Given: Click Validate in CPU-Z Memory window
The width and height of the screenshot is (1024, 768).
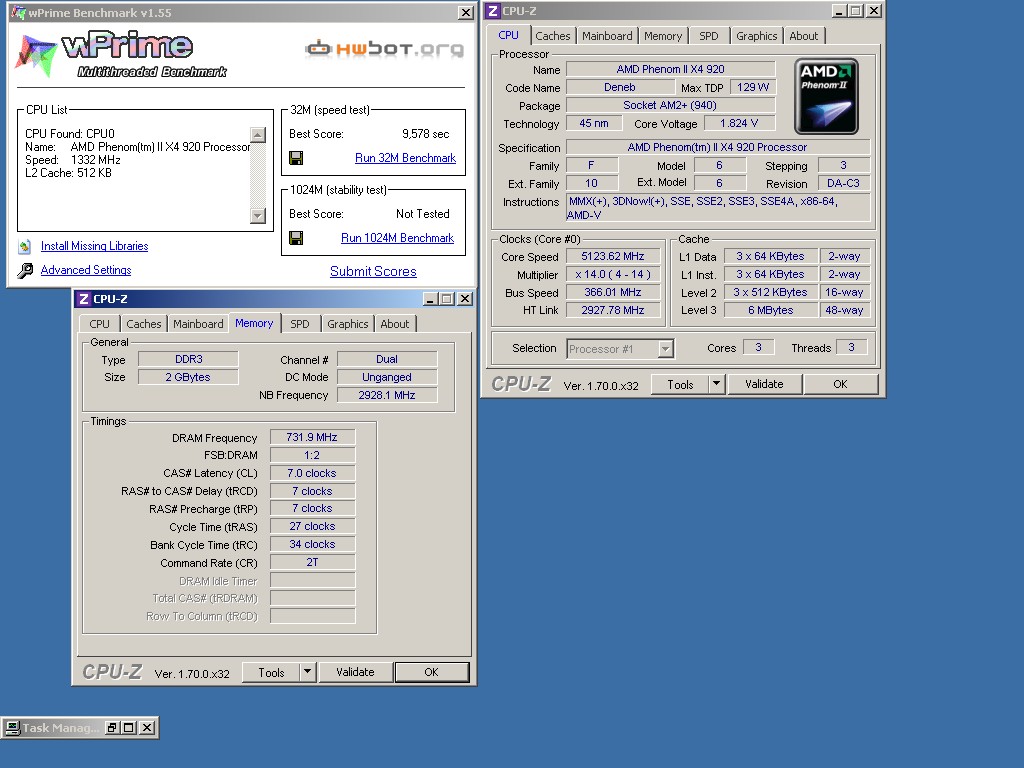Looking at the screenshot, I should [355, 672].
